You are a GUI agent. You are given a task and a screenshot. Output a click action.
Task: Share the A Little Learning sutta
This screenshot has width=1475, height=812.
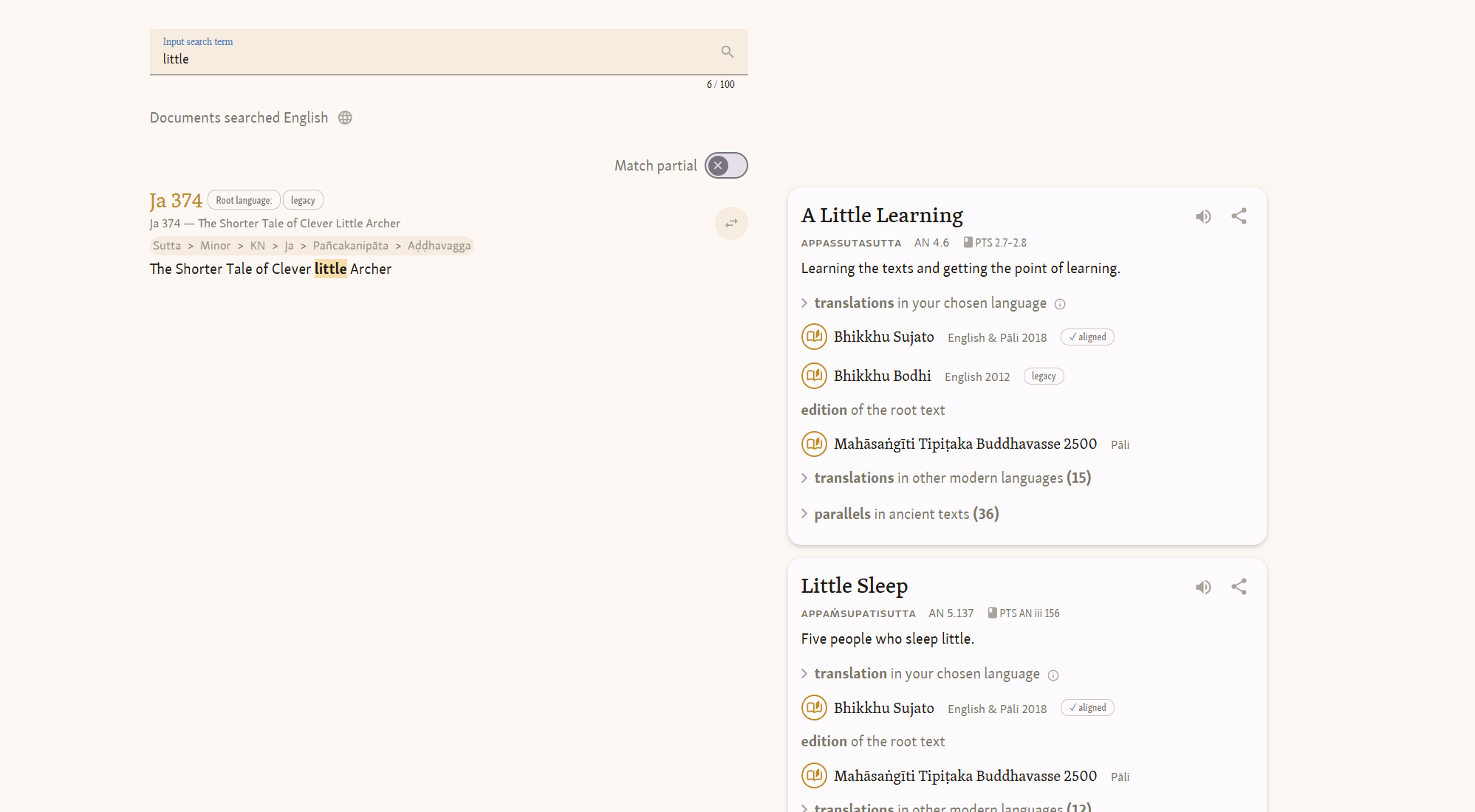point(1239,216)
